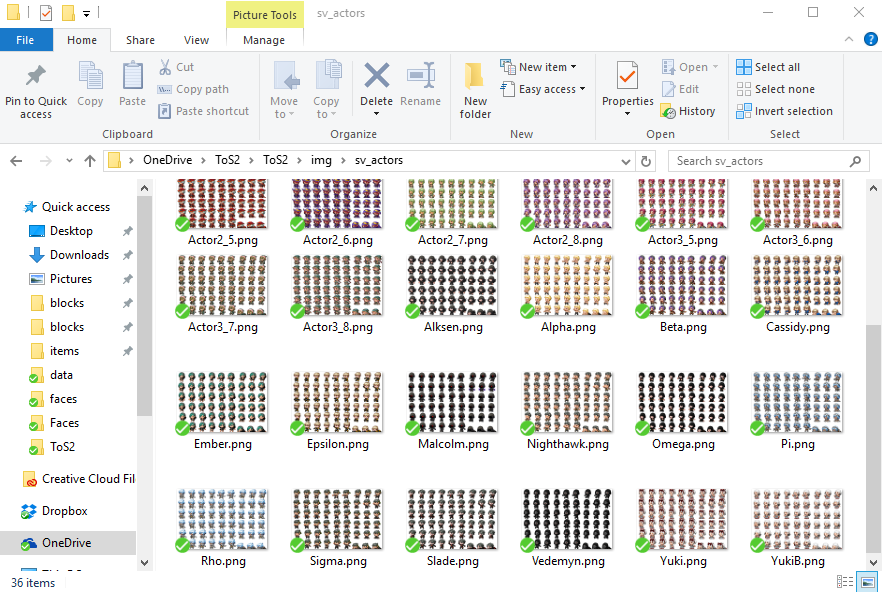This screenshot has height=592, width=882.
Task: Collapse the ribbon with chevron
Action: coord(849,39)
